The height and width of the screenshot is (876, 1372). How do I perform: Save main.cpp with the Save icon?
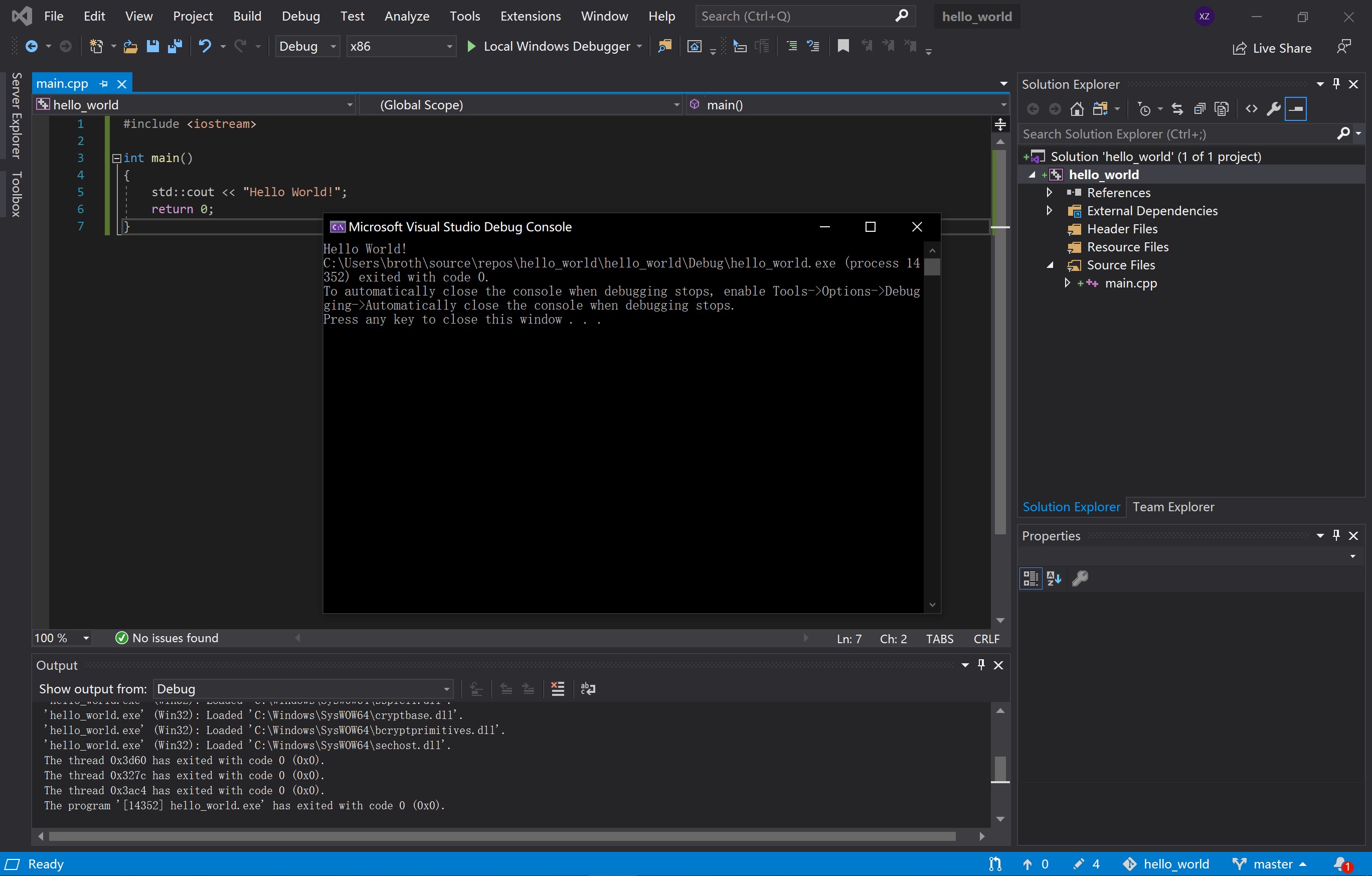click(152, 46)
